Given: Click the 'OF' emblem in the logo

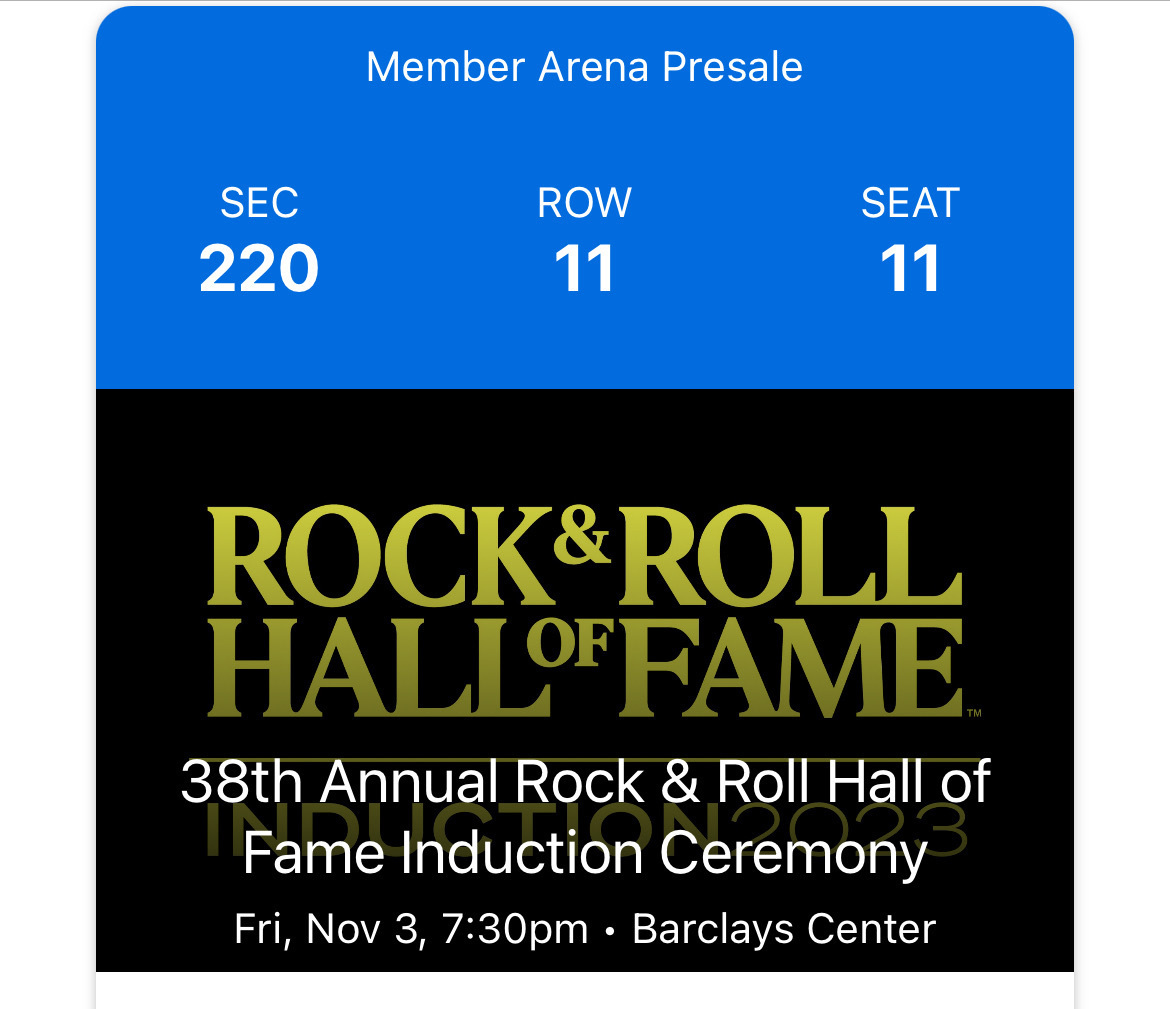Looking at the screenshot, I should 569,642.
